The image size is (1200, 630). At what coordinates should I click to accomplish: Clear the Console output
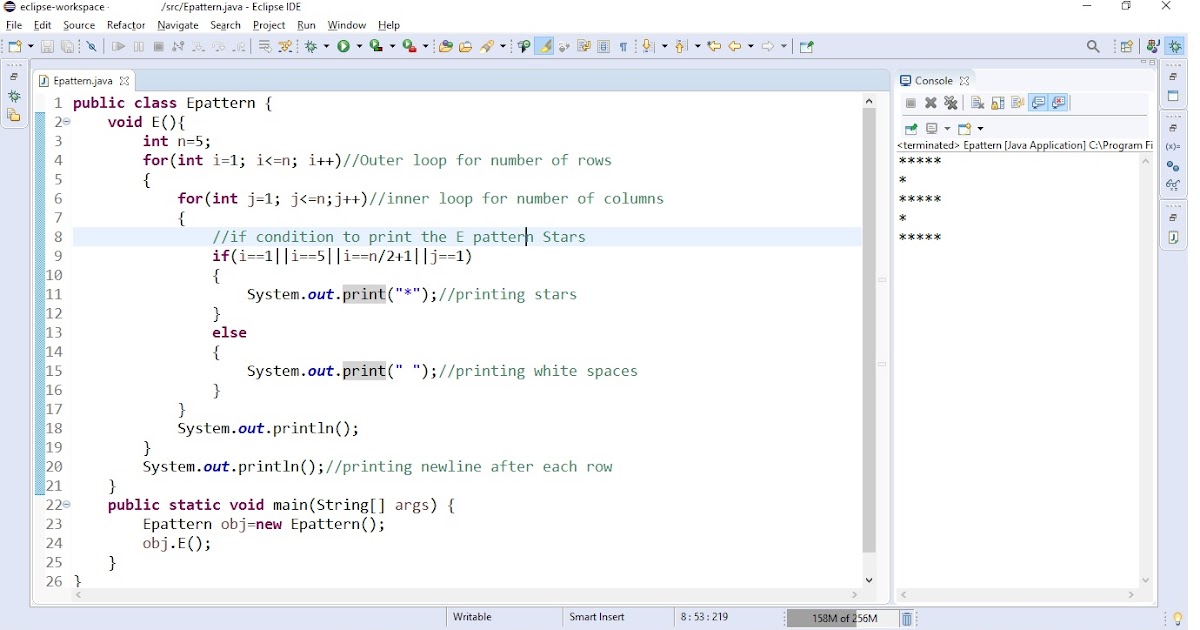[x=977, y=102]
